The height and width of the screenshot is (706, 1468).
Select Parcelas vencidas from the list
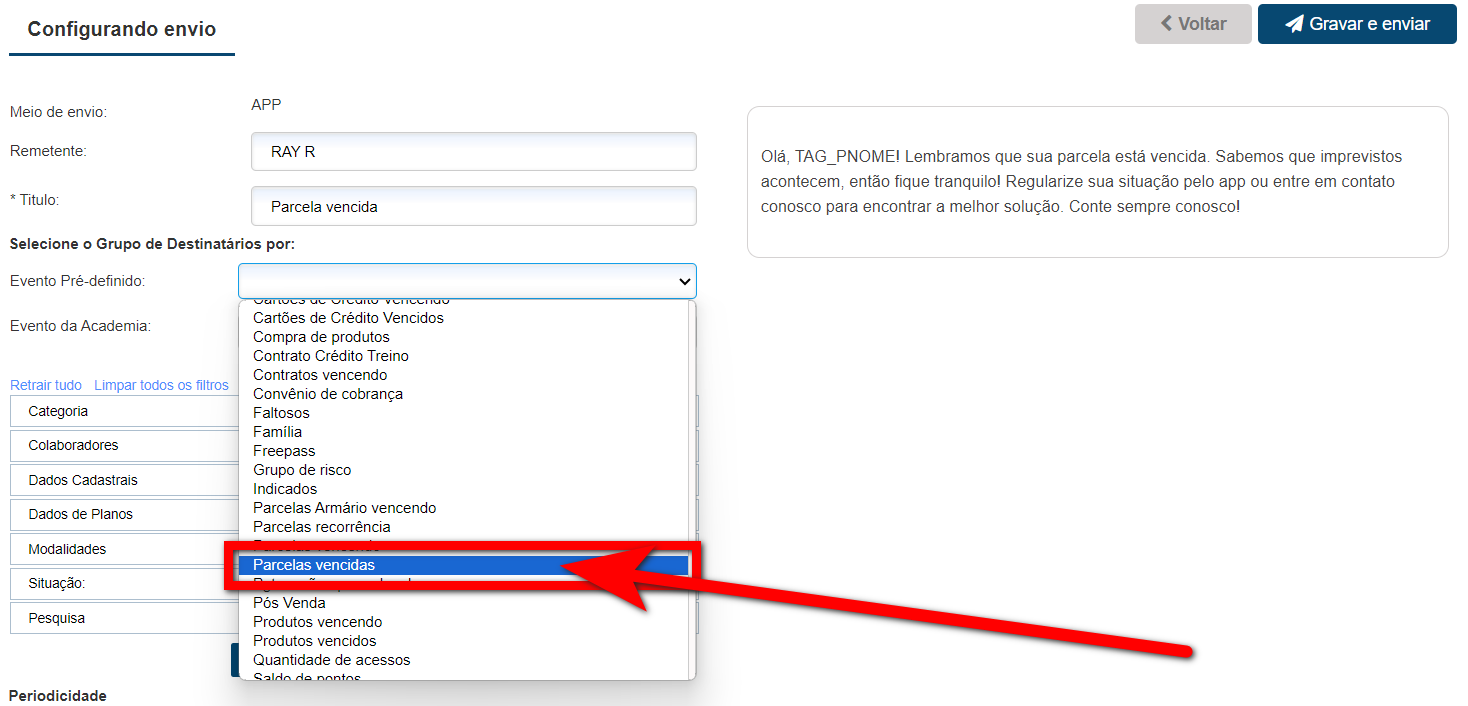tap(314, 566)
